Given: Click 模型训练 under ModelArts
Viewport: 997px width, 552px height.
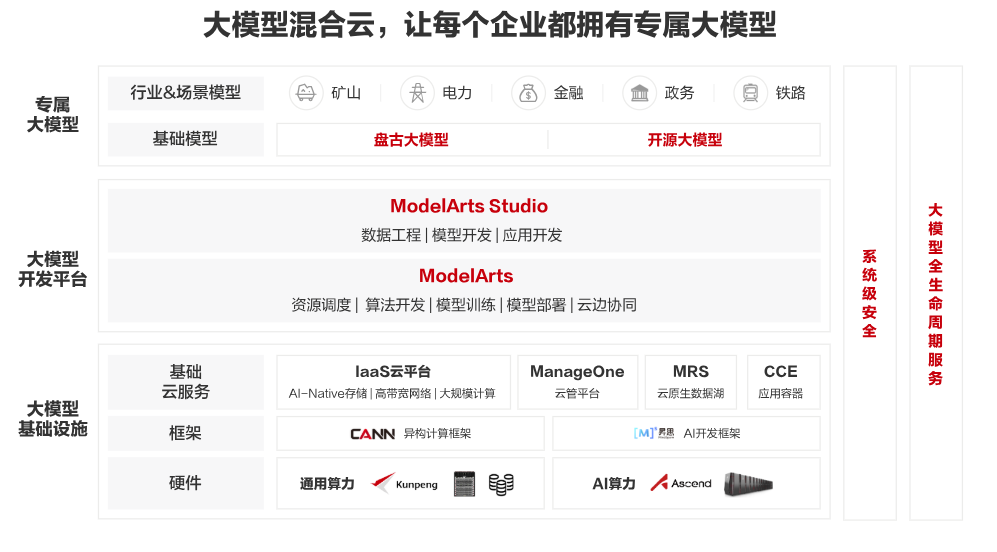Looking at the screenshot, I should 465,305.
